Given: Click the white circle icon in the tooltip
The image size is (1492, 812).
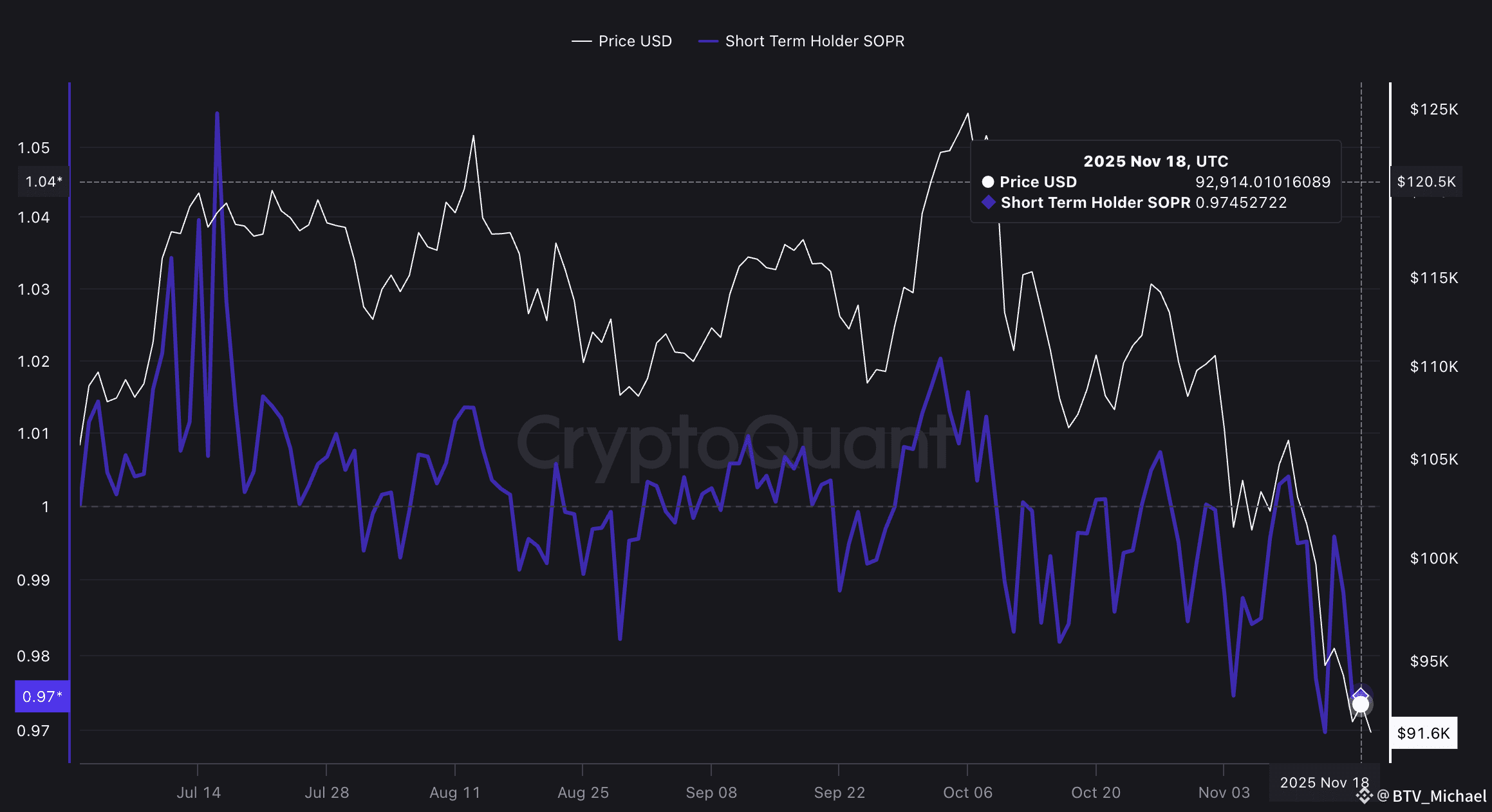Looking at the screenshot, I should click(x=988, y=182).
